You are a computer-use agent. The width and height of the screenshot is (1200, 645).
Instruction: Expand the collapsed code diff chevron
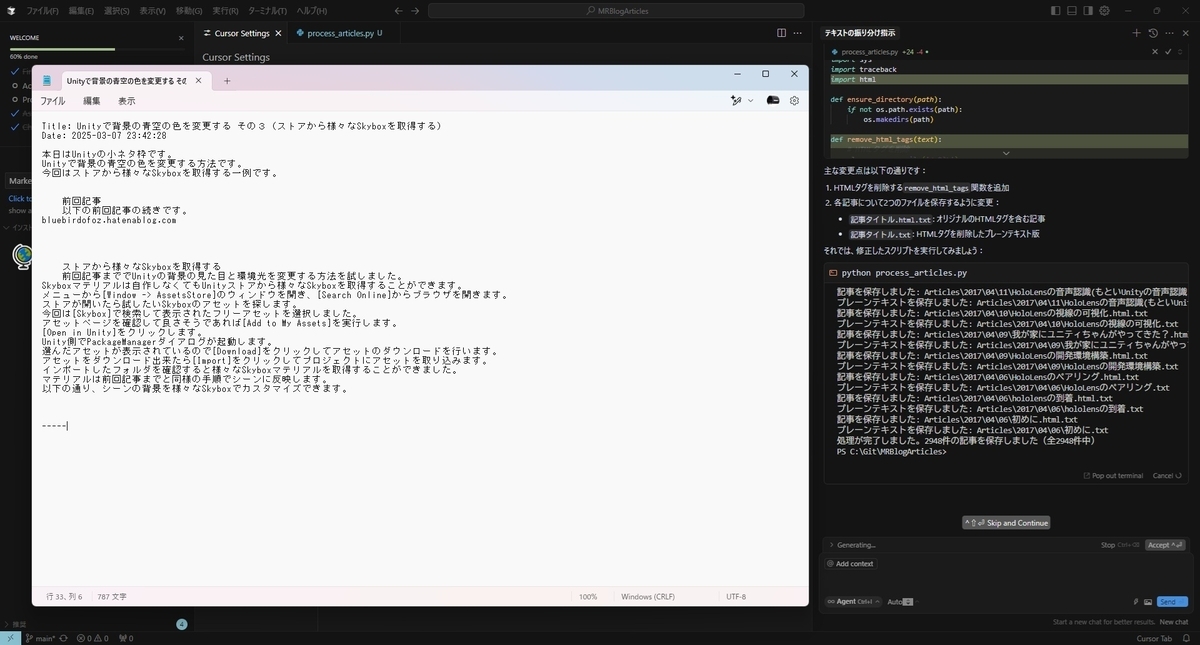(1005, 153)
